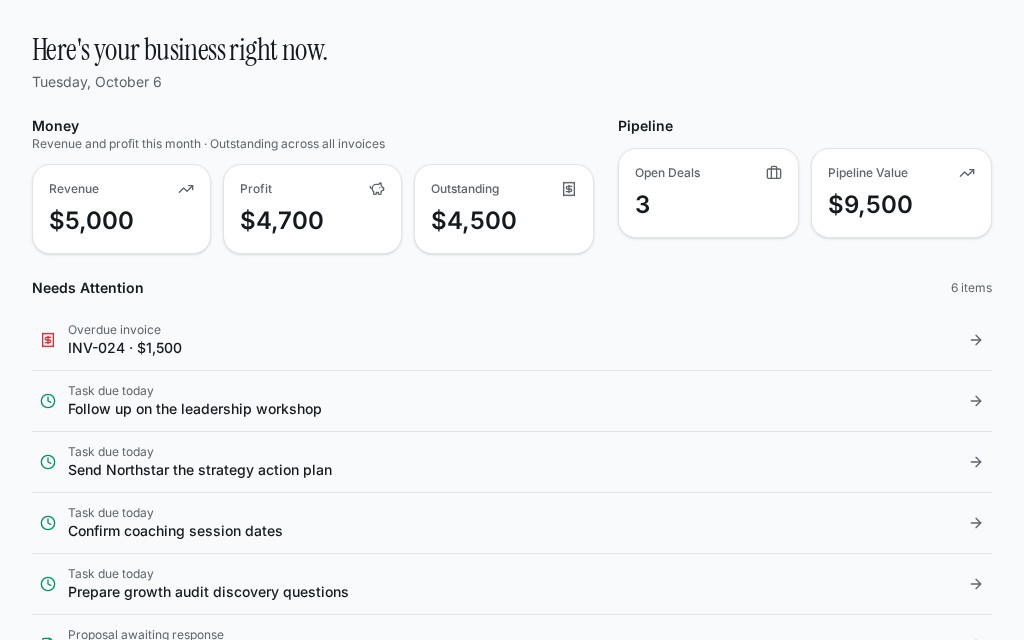The height and width of the screenshot is (640, 1024).
Task: Open the Profit $4,700 card
Action: 312,209
